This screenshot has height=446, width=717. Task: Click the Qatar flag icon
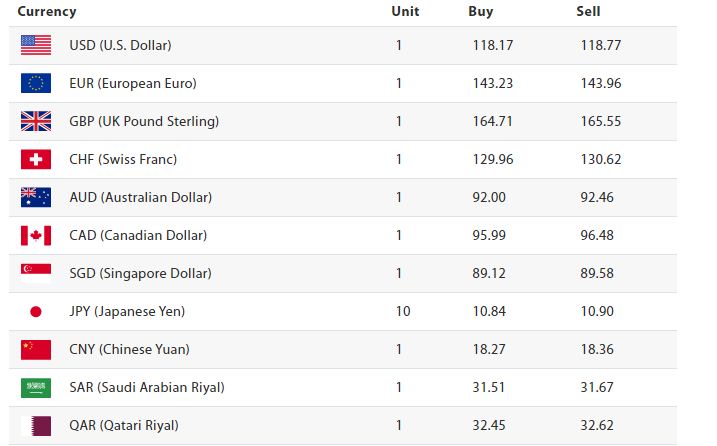pos(36,425)
